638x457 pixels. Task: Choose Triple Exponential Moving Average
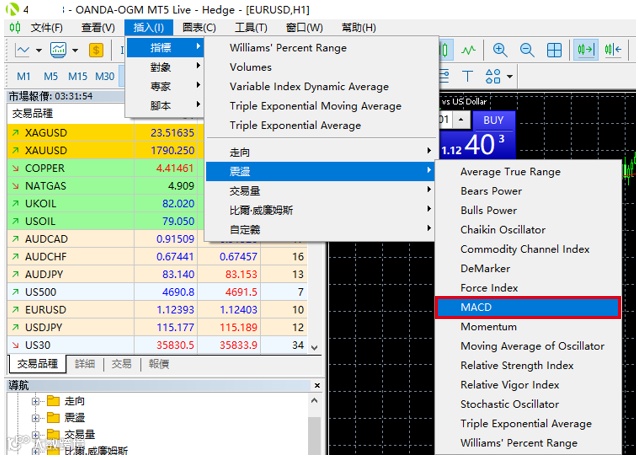pos(315,106)
